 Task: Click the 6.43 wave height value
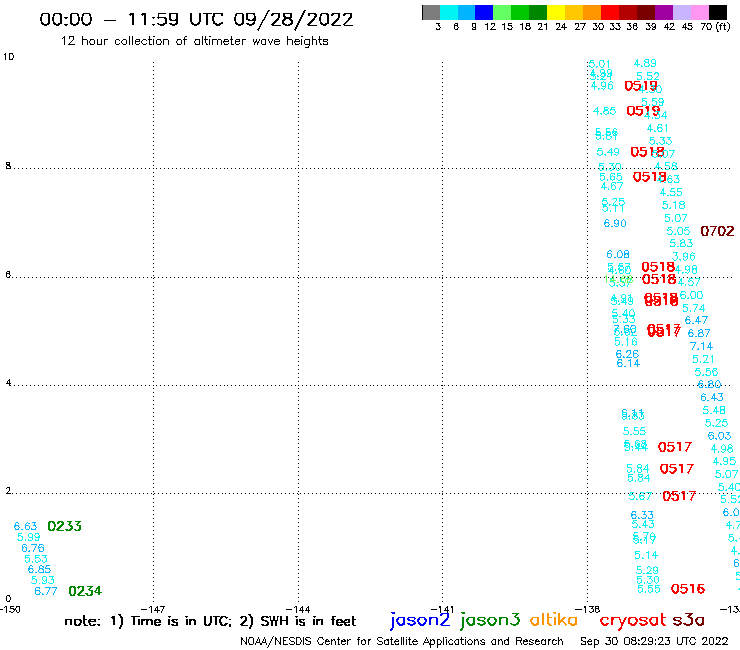[x=712, y=397]
